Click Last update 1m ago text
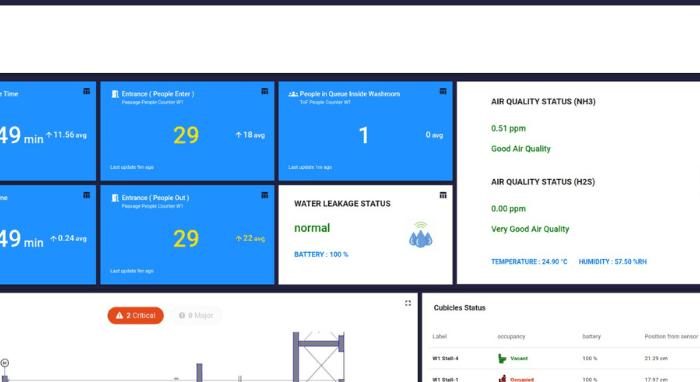This screenshot has width=700, height=382. pyautogui.click(x=310, y=167)
